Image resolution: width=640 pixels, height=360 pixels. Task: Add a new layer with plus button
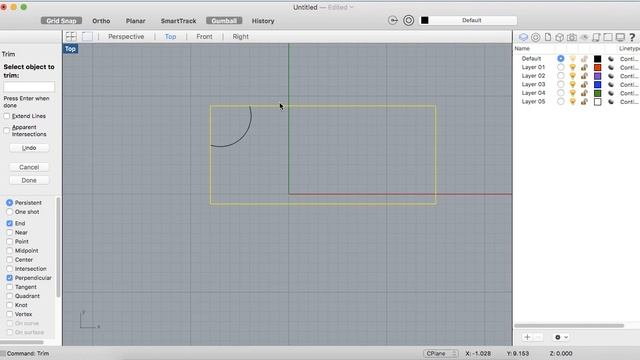coord(527,337)
